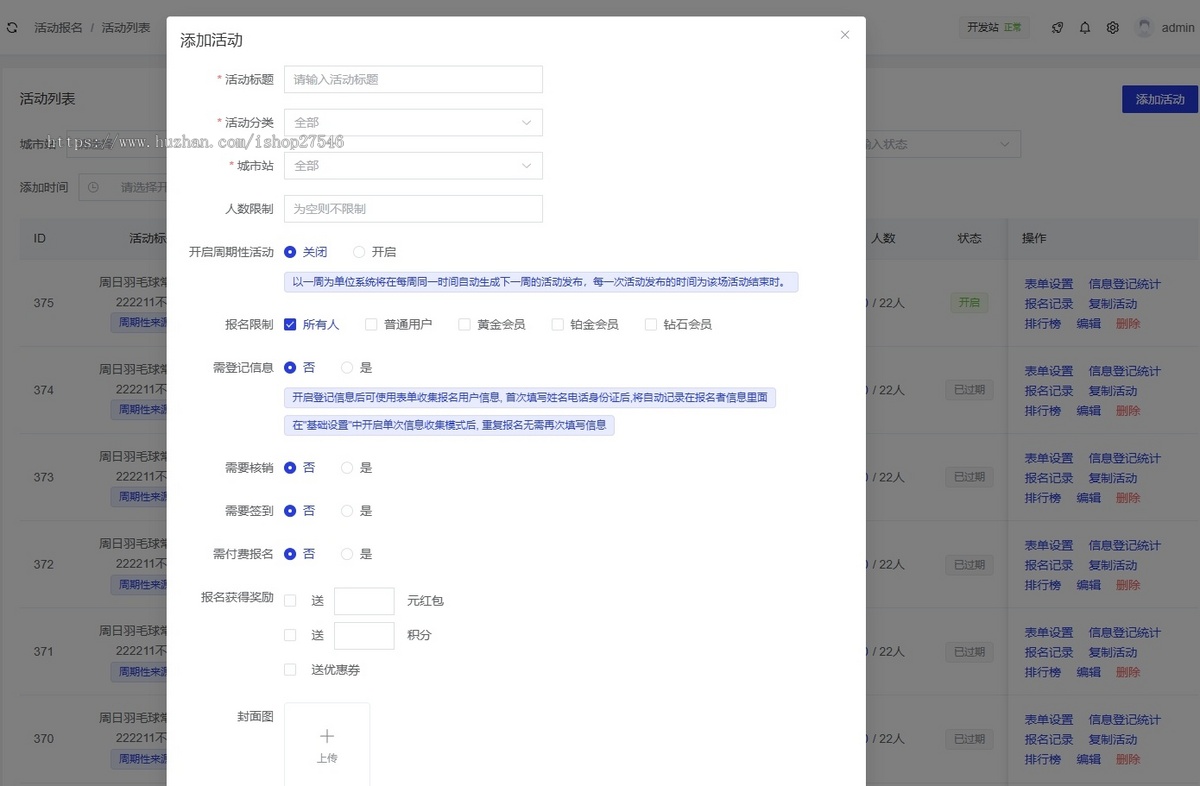Viewport: 1200px width, 786px height.
Task: Click the 活动标题 input field
Action: (413, 79)
